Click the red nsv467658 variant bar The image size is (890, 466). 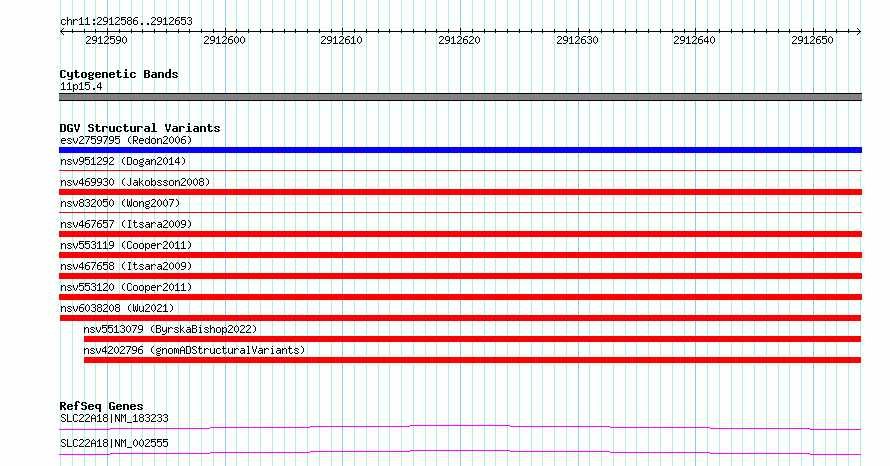(x=460, y=276)
